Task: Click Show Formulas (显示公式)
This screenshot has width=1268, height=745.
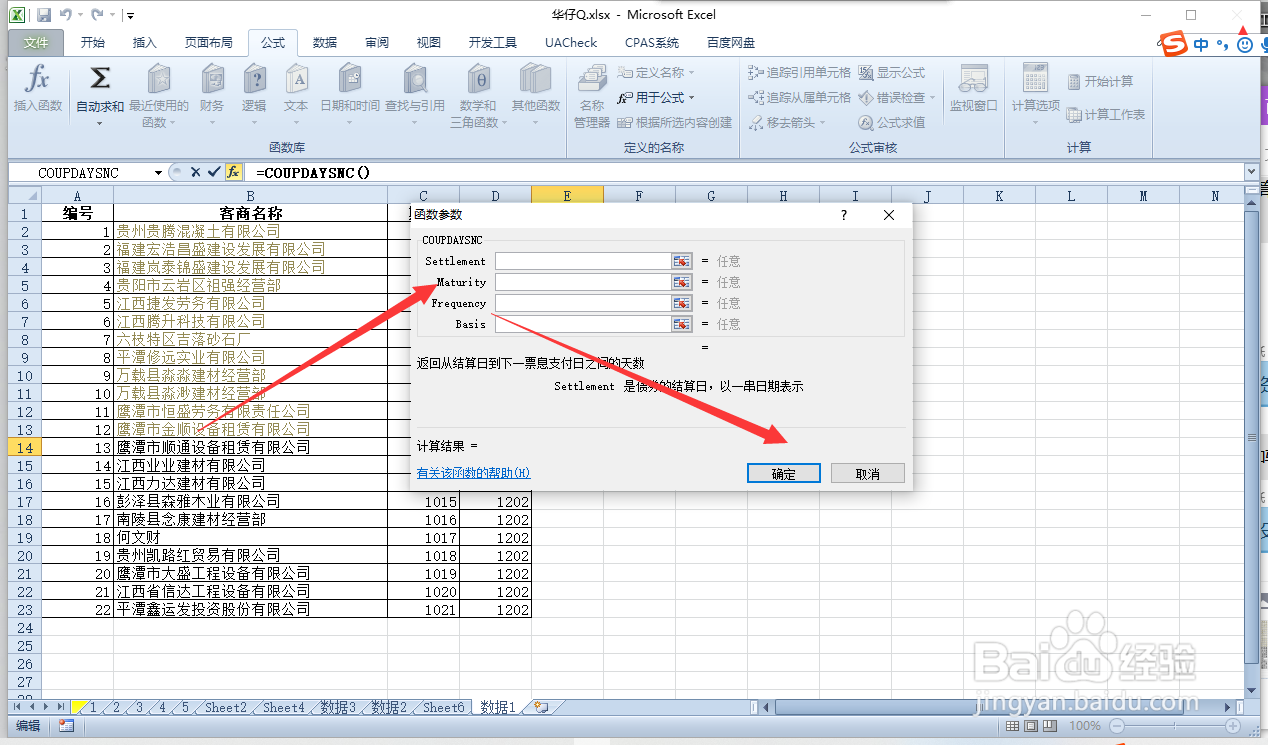Action: pyautogui.click(x=892, y=73)
